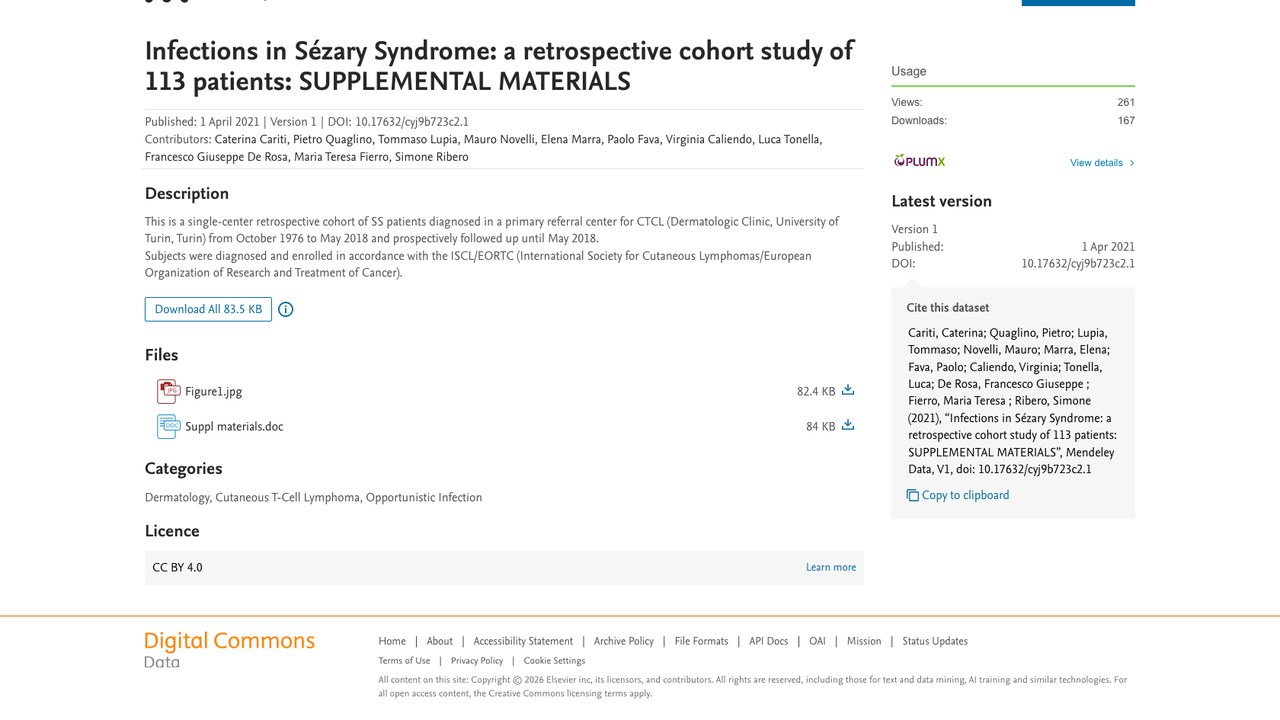Open the Figure1.jpg file name

tap(213, 392)
